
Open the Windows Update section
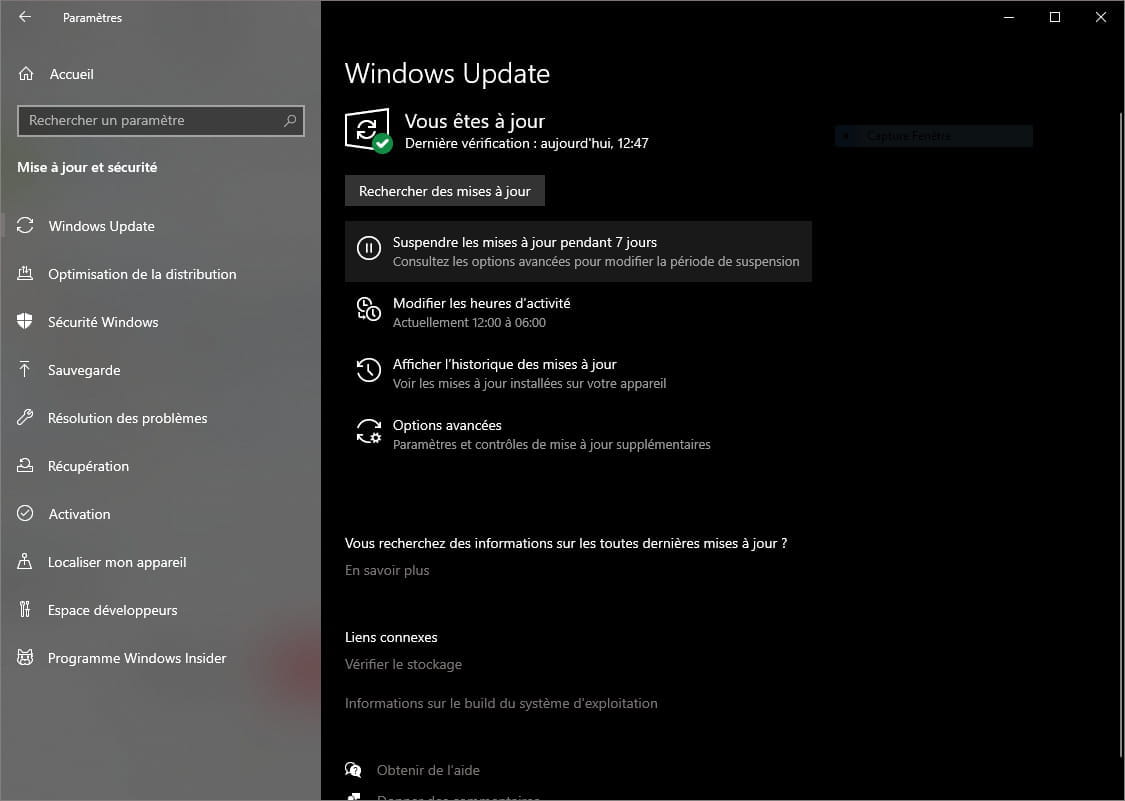coord(161,226)
